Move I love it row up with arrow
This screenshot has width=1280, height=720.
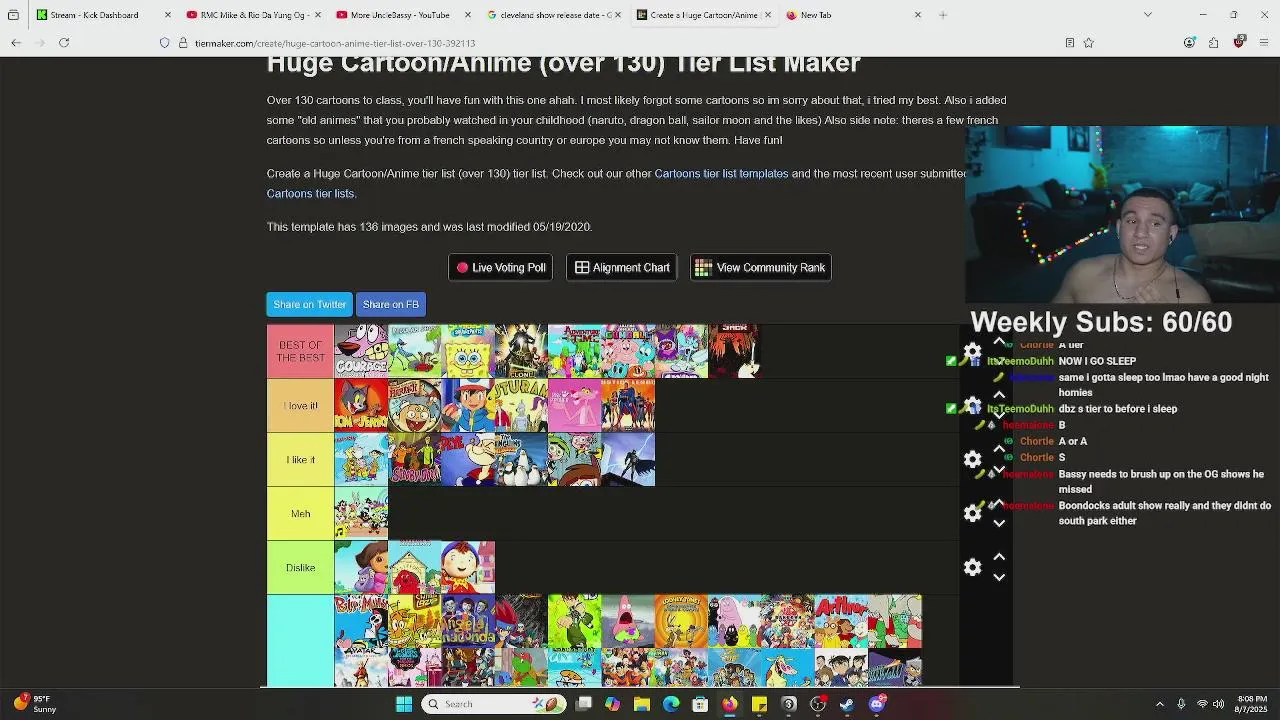pos(999,395)
